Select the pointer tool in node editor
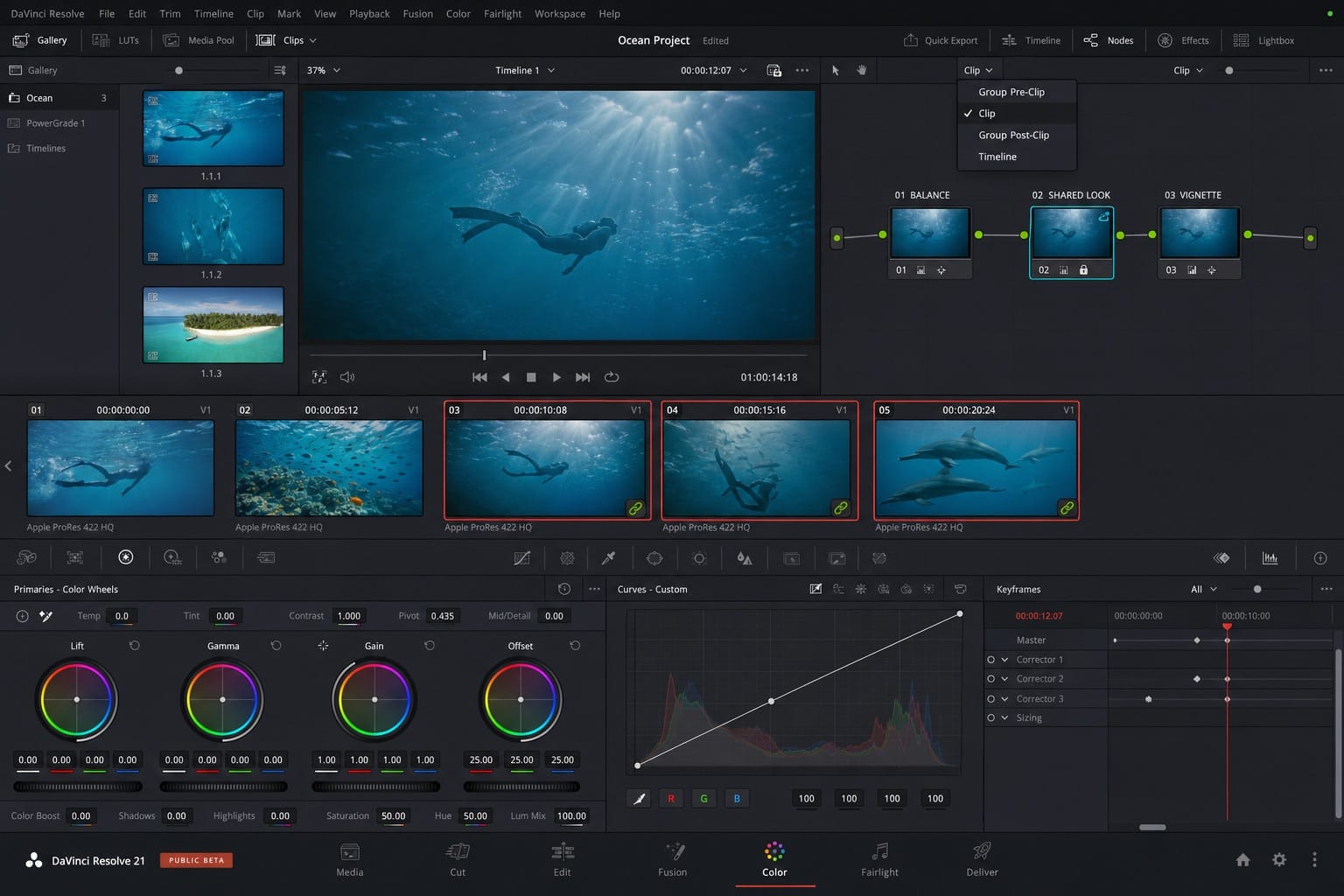 (836, 70)
